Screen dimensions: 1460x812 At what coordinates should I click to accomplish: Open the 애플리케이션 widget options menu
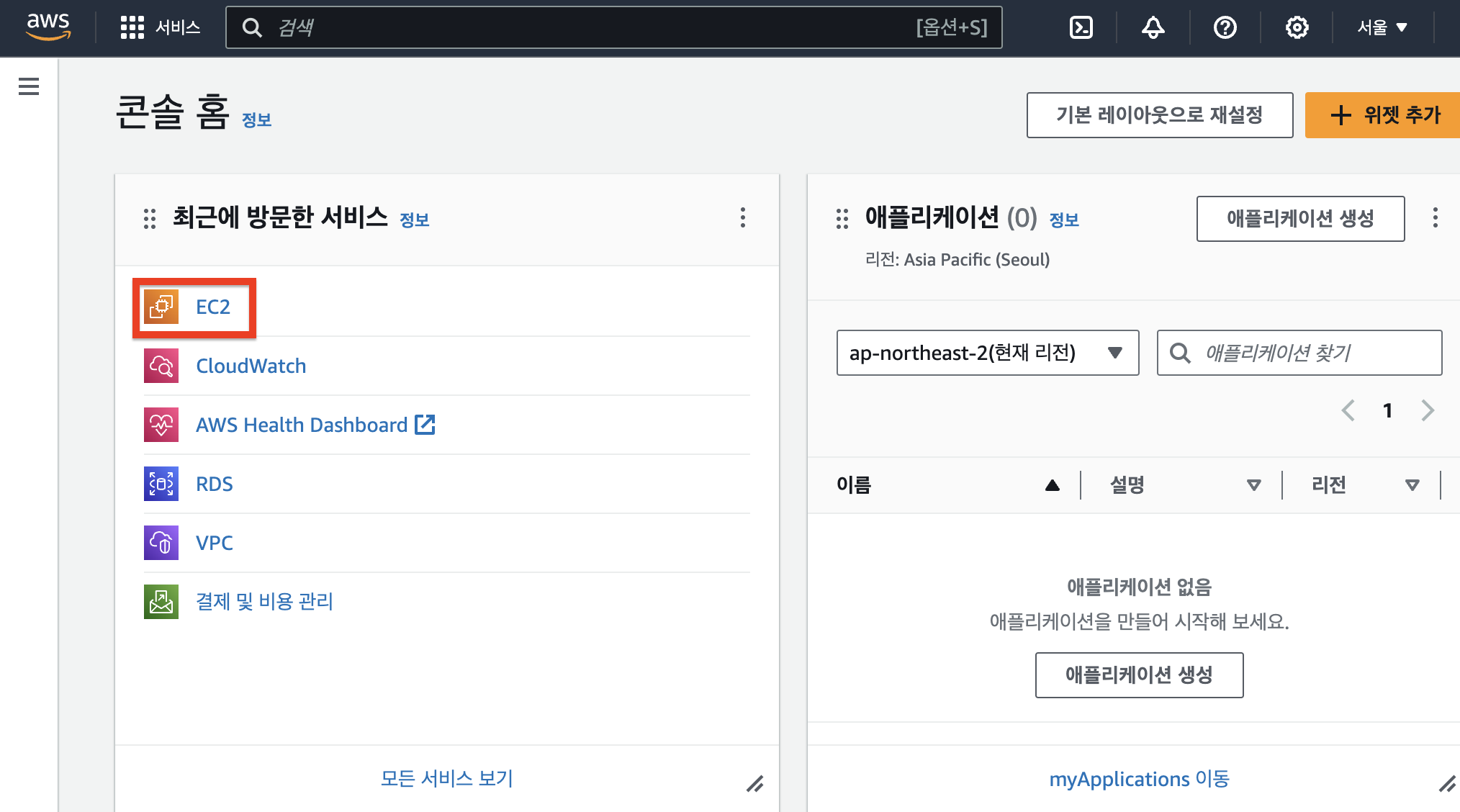pos(1436,217)
